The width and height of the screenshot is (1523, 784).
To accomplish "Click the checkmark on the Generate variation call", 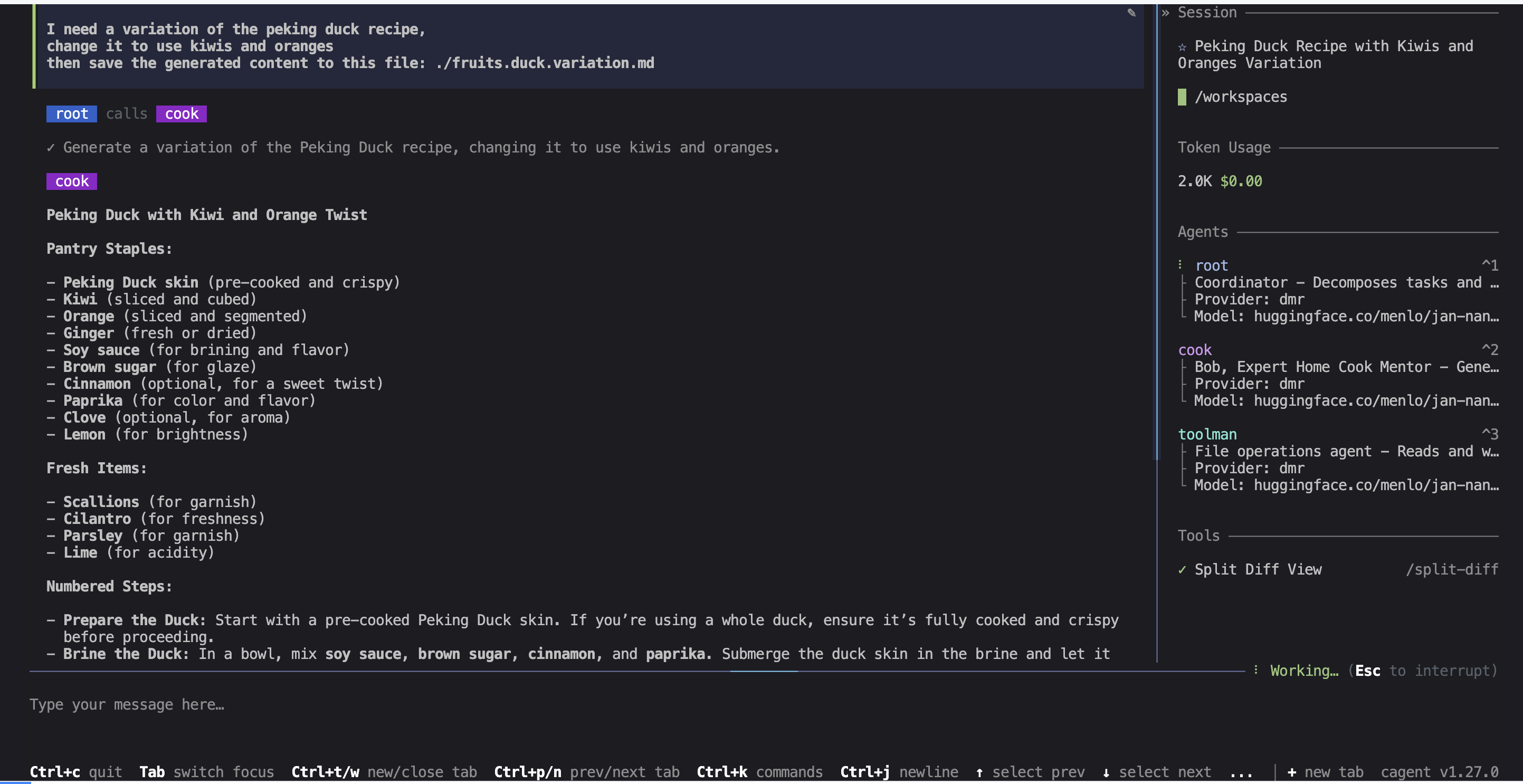I will pos(51,147).
